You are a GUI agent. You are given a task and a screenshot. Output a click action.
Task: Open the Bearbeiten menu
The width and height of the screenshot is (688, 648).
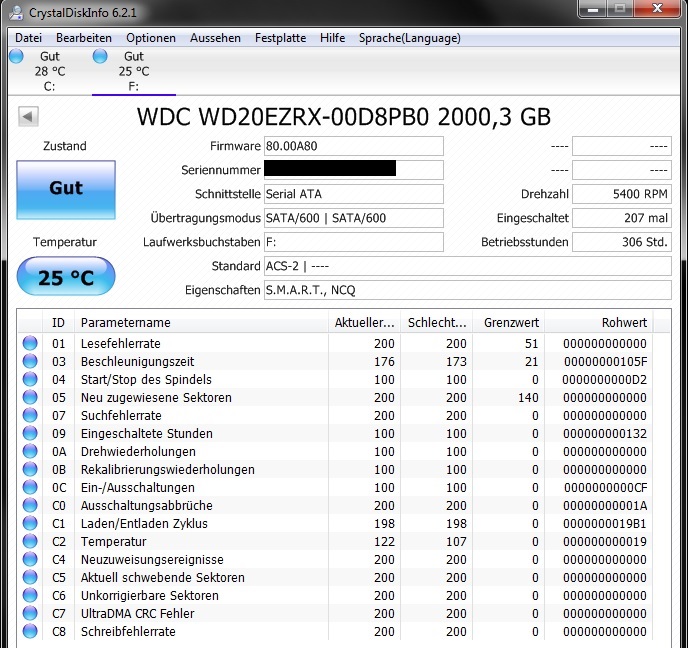point(84,38)
